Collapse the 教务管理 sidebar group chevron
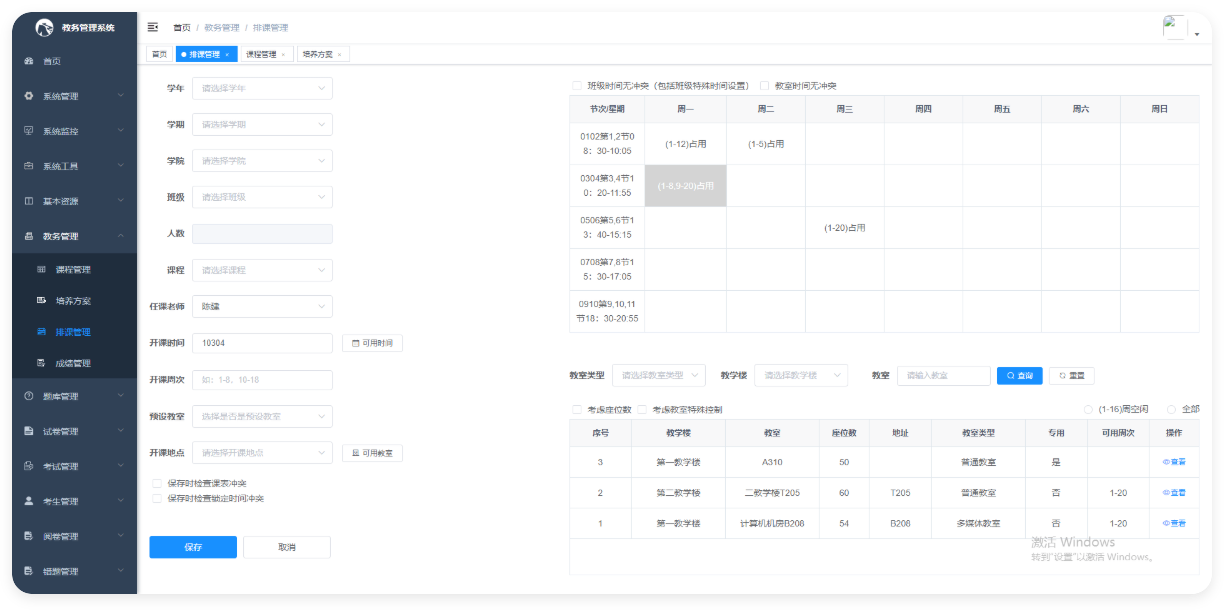The image size is (1224, 610). (120, 236)
